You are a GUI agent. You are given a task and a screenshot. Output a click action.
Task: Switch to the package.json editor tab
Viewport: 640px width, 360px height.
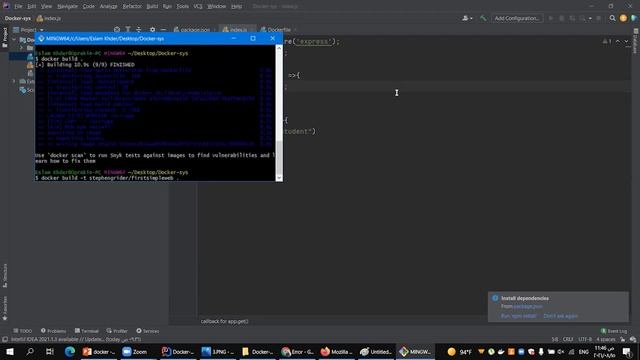[192, 30]
